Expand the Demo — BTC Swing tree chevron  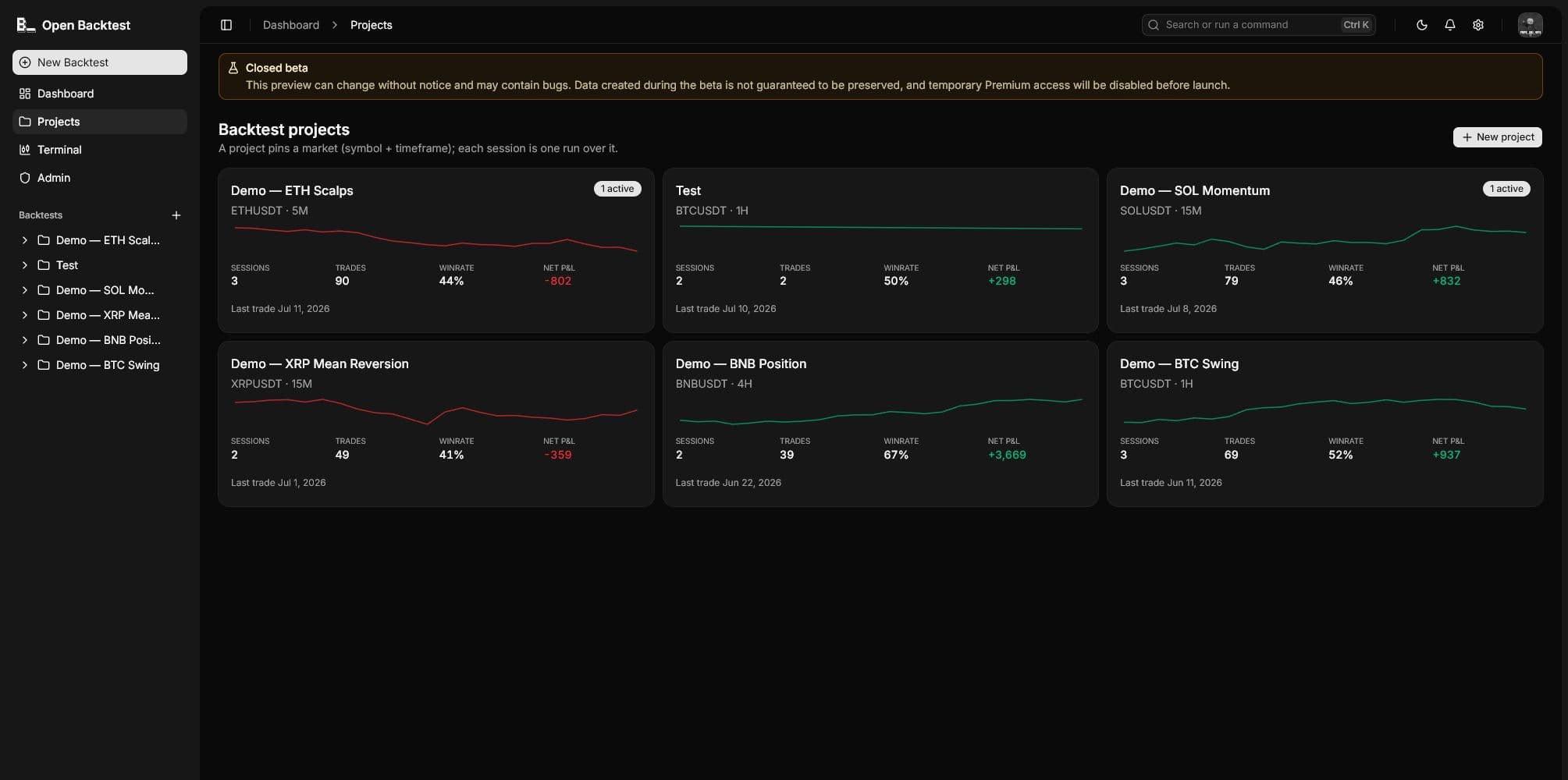(x=24, y=365)
